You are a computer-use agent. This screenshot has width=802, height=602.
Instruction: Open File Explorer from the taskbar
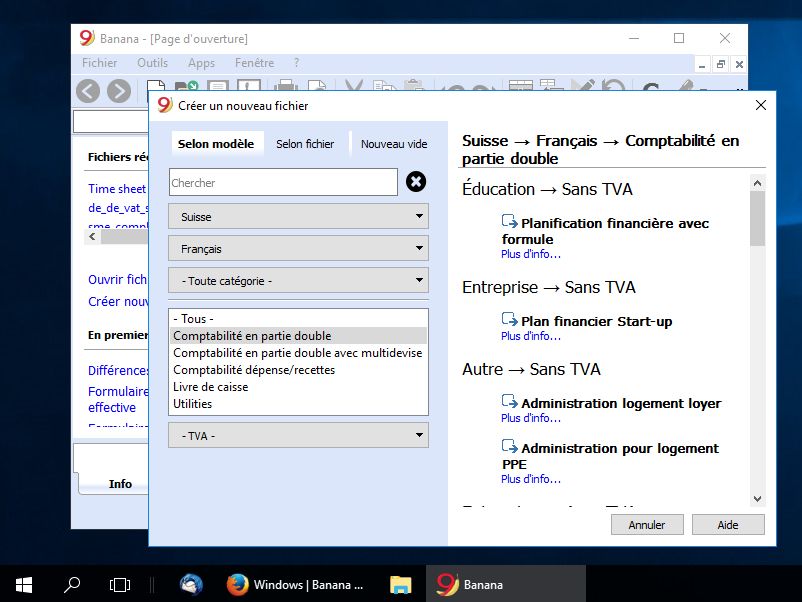point(400,585)
